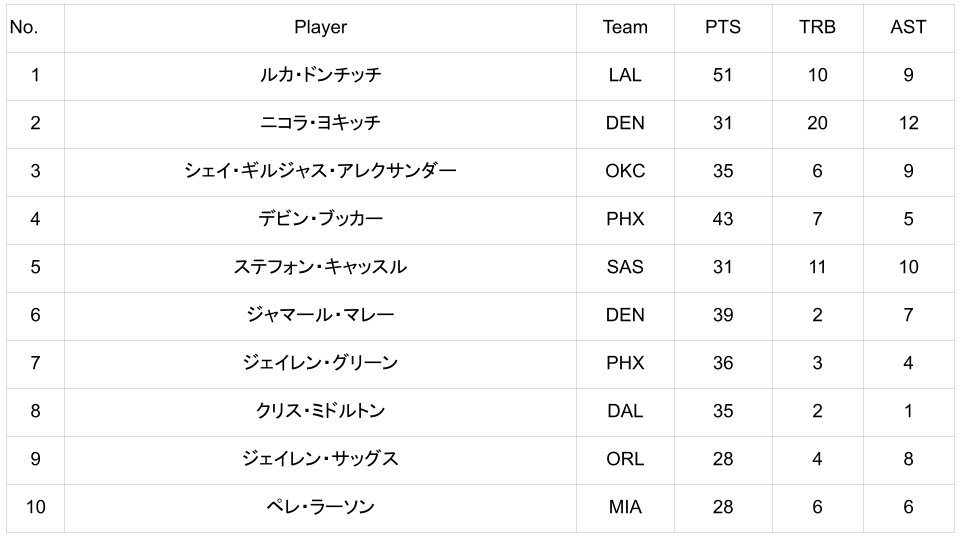
Task: Click the LAL team cell
Action: pos(625,75)
